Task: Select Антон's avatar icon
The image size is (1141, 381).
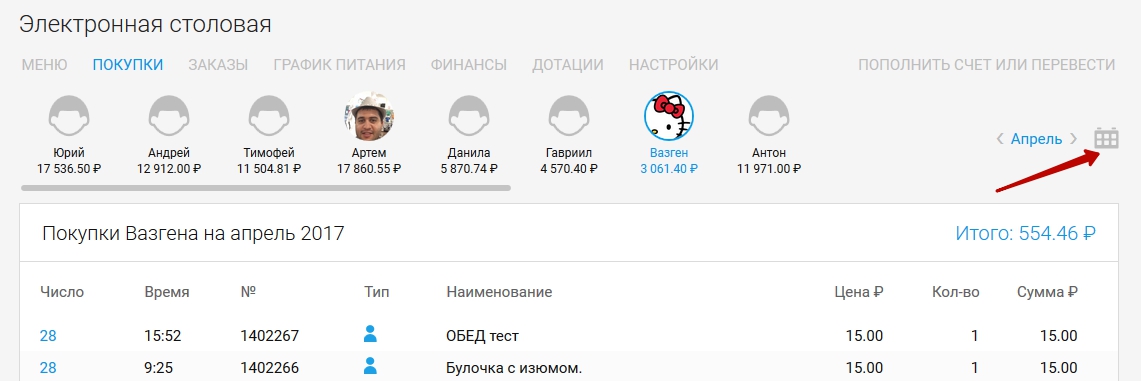Action: (770, 116)
